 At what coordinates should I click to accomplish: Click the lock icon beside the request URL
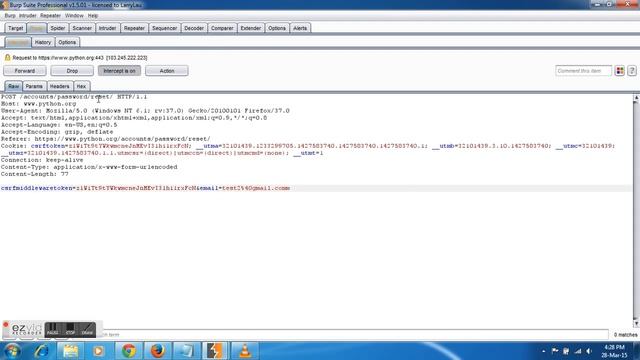click(x=7, y=58)
